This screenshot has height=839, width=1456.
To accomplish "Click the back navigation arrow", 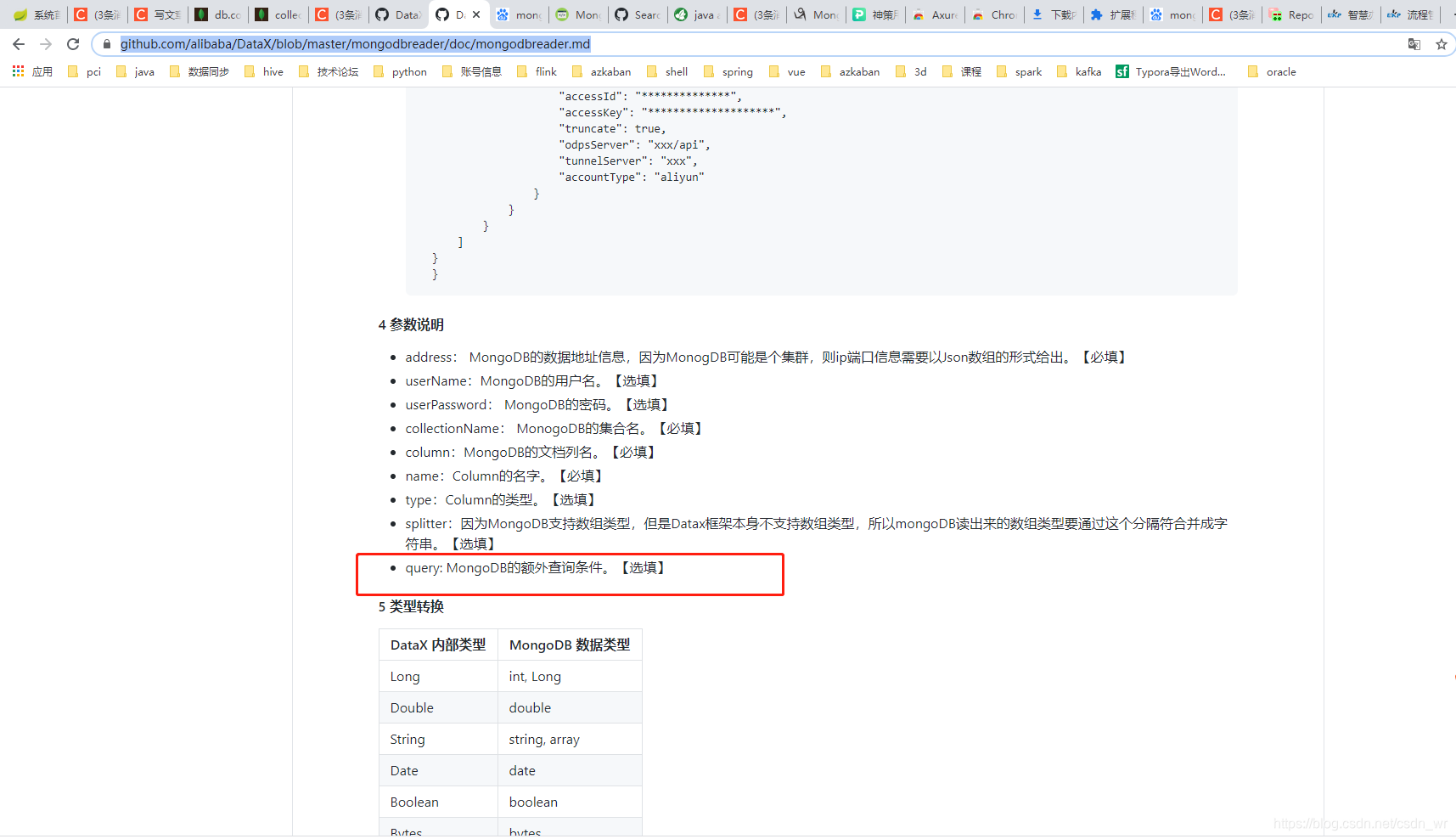I will coord(18,44).
